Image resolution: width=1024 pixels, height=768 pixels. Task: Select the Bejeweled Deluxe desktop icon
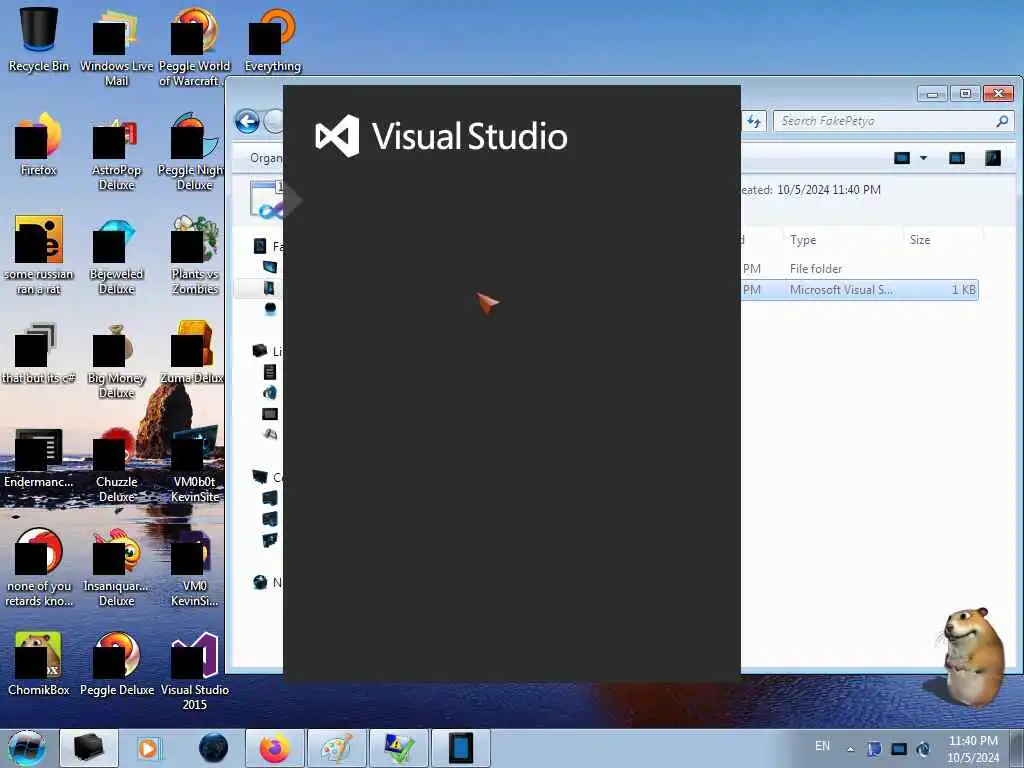tap(116, 255)
